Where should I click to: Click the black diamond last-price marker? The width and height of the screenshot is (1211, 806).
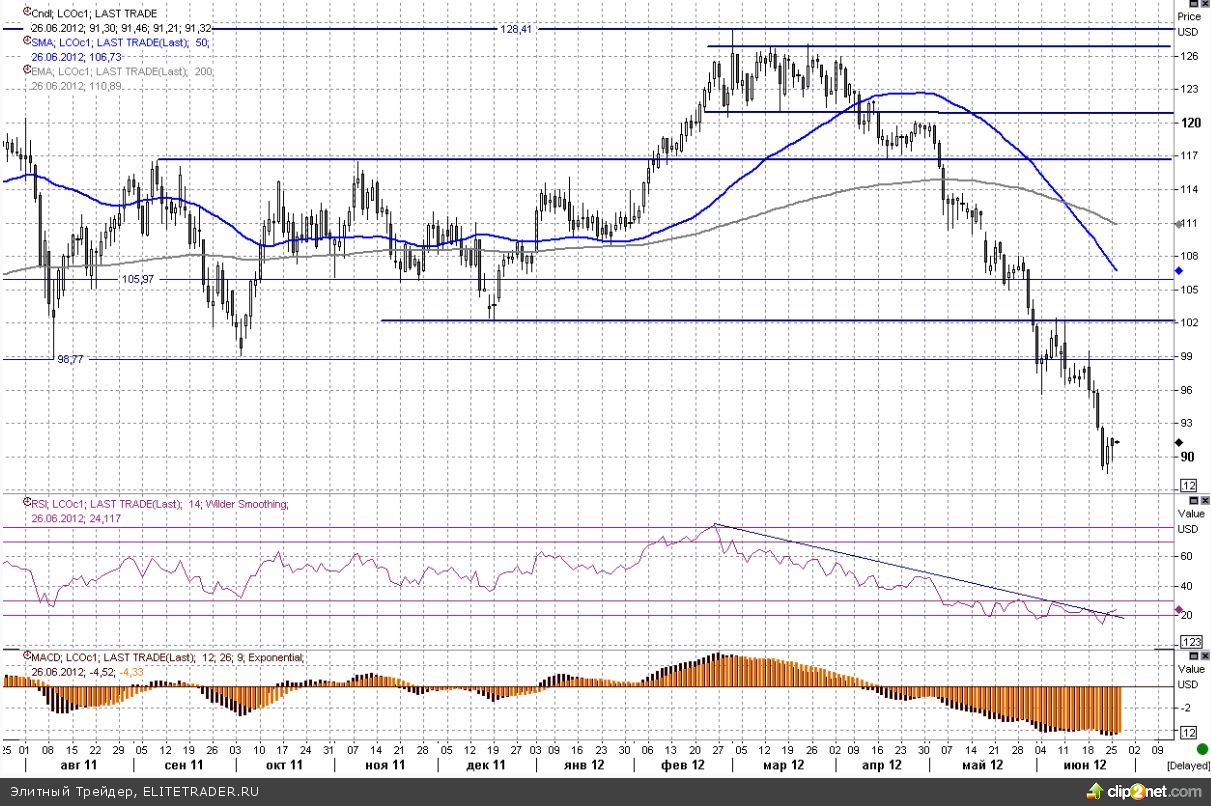point(1178,442)
